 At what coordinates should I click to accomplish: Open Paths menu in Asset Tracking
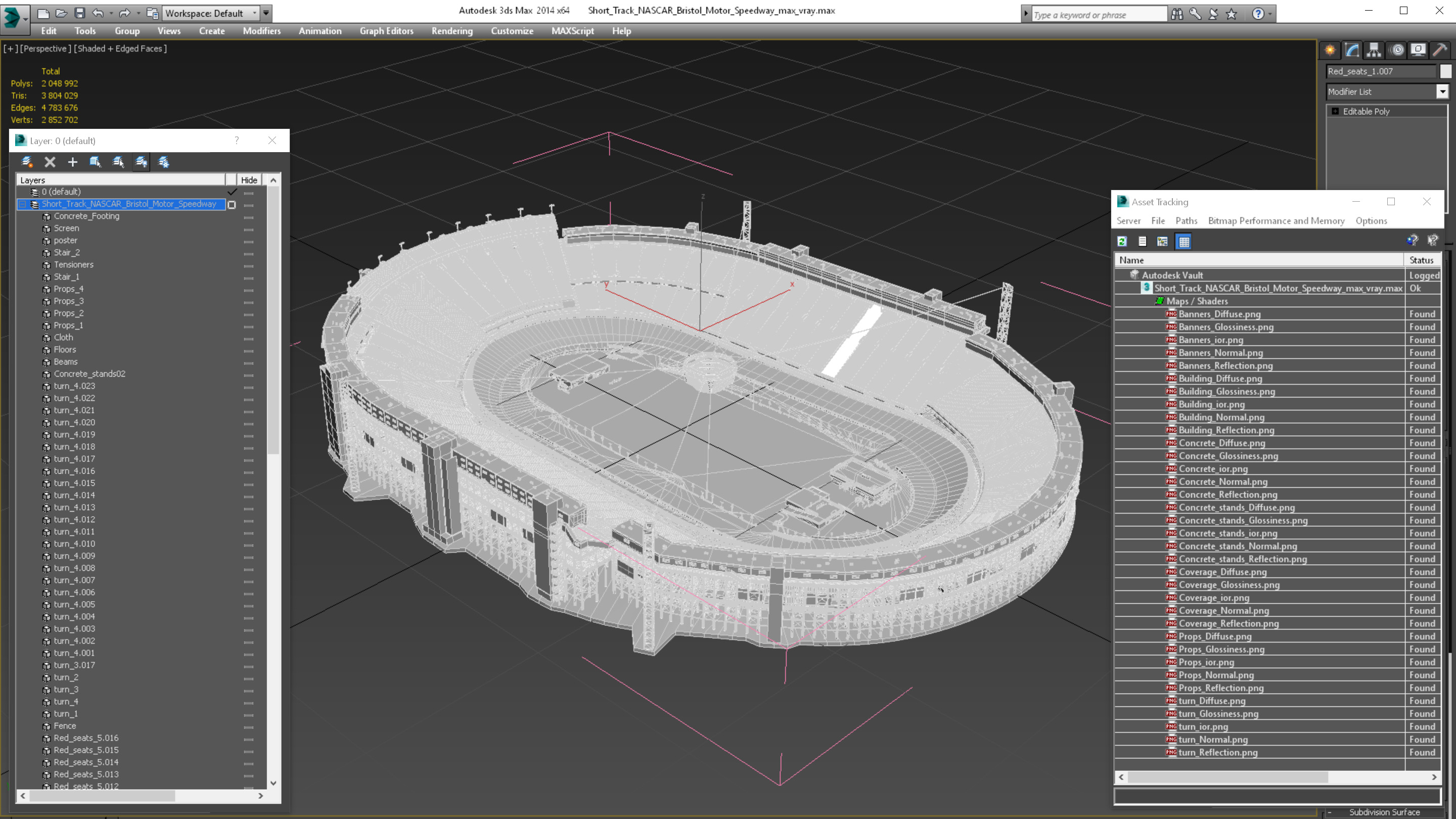pyautogui.click(x=1186, y=221)
